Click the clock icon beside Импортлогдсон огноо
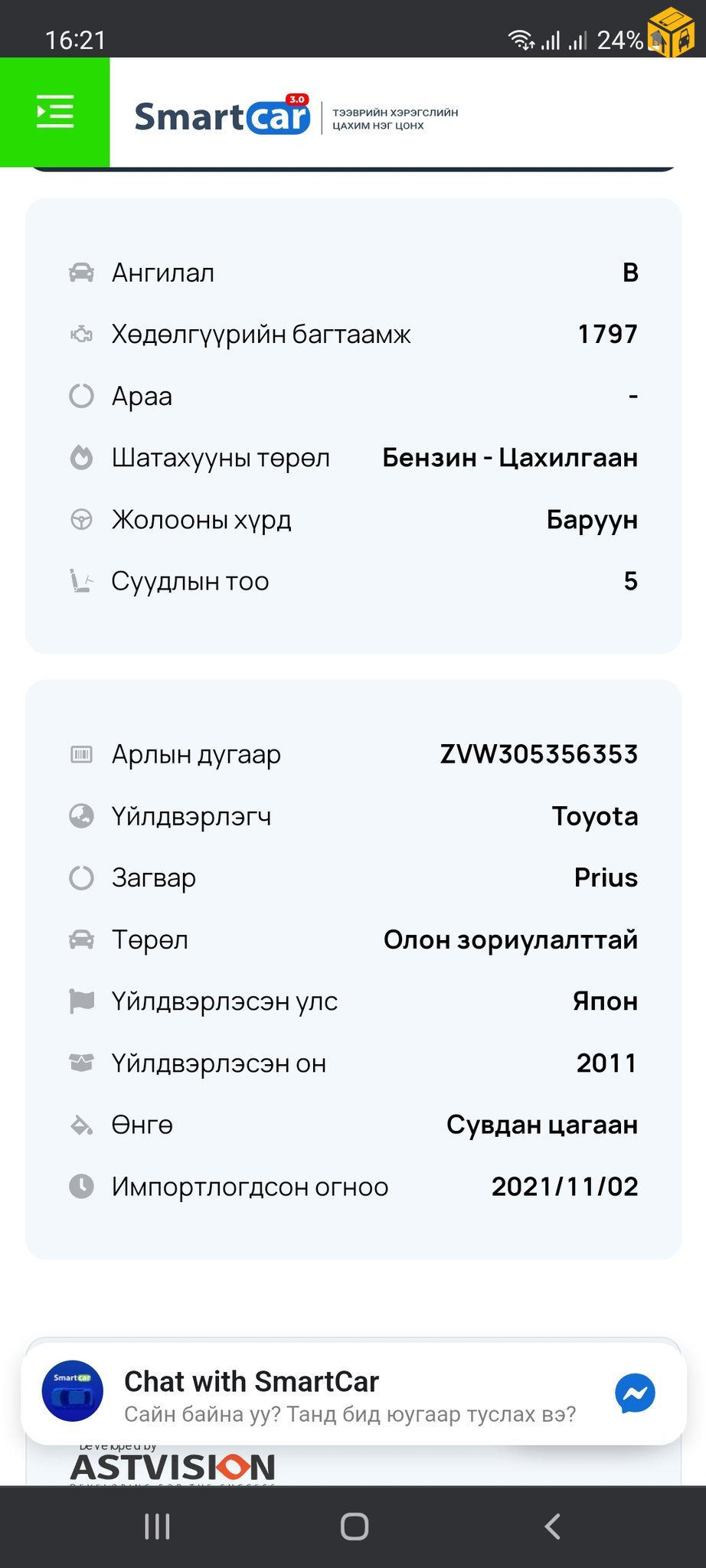 click(x=81, y=1187)
